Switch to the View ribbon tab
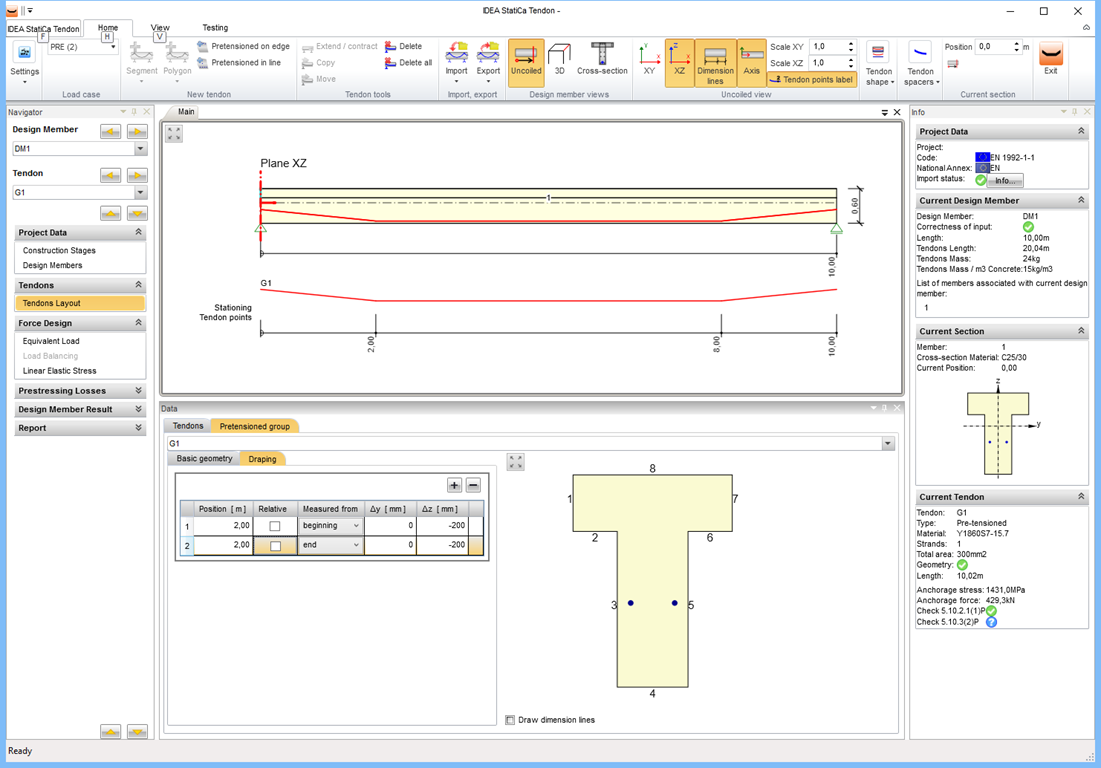The image size is (1101, 768). point(160,28)
